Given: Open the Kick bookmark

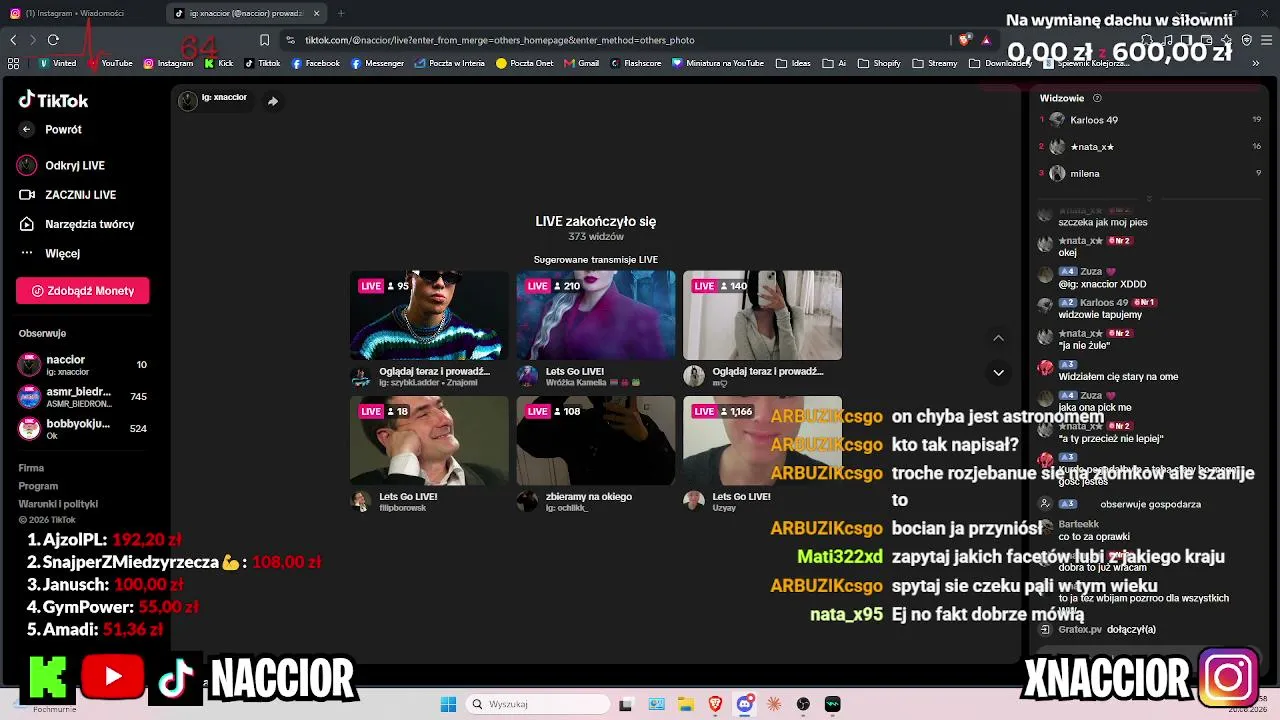Looking at the screenshot, I should click(x=219, y=63).
